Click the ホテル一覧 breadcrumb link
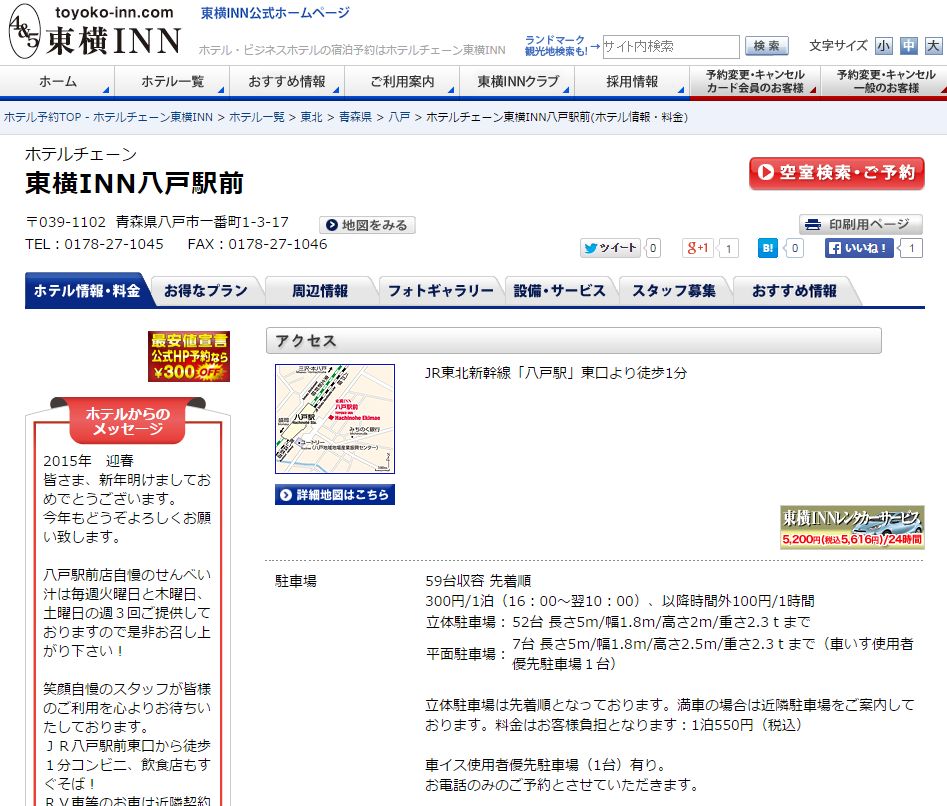 257,117
